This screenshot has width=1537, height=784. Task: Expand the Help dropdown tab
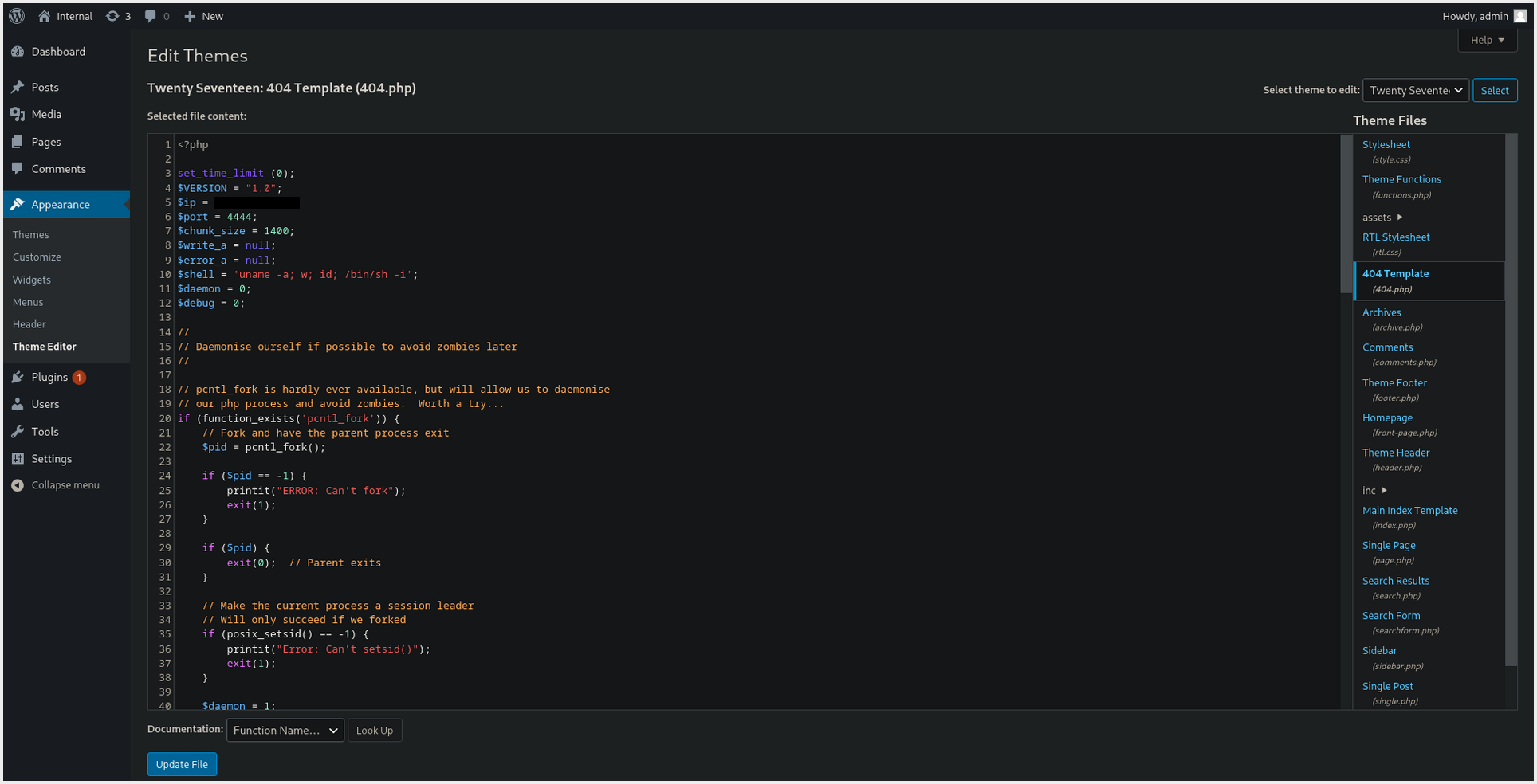(x=1487, y=40)
